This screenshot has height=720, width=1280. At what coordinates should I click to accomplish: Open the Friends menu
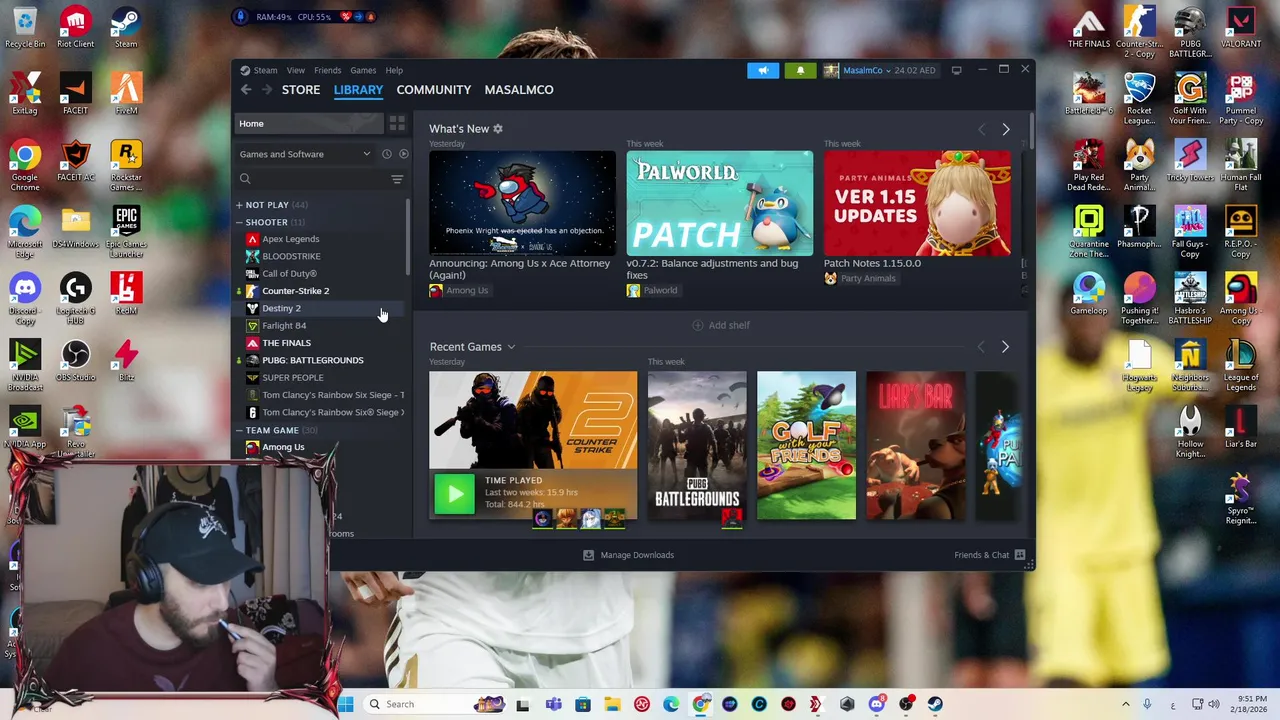[327, 70]
